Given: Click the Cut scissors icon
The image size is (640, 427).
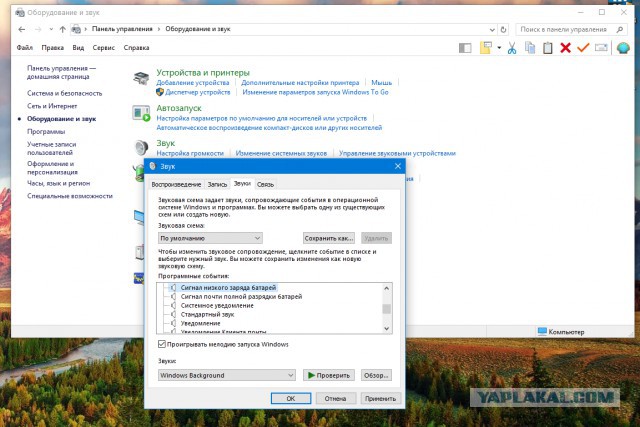Looking at the screenshot, I should pos(512,48).
